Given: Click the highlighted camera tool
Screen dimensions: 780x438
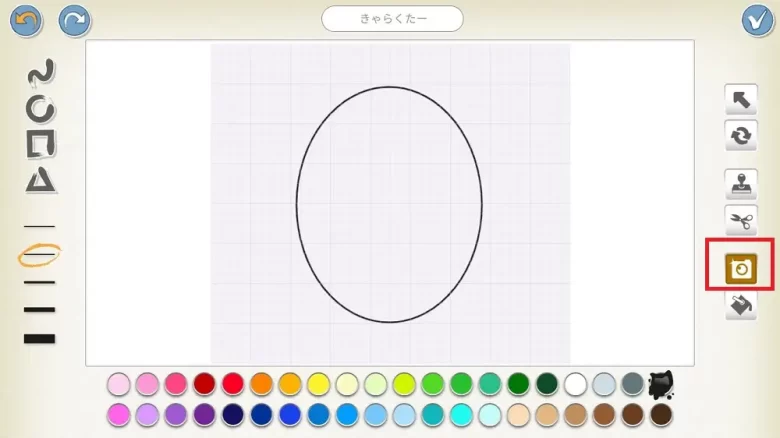Looking at the screenshot, I should pos(740,268).
